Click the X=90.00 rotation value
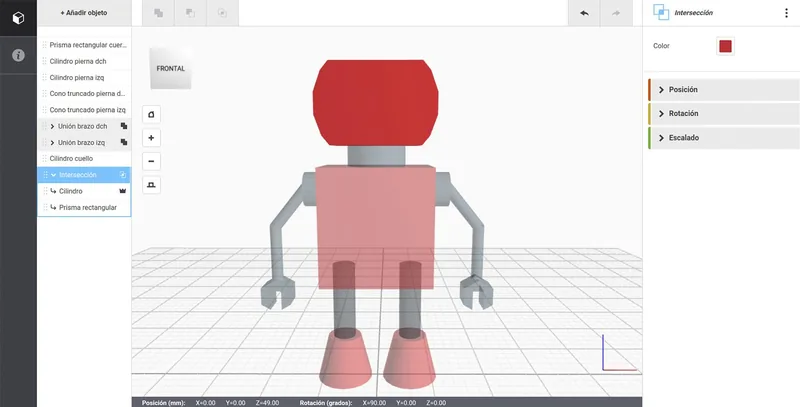Image resolution: width=800 pixels, height=407 pixels. [x=374, y=403]
